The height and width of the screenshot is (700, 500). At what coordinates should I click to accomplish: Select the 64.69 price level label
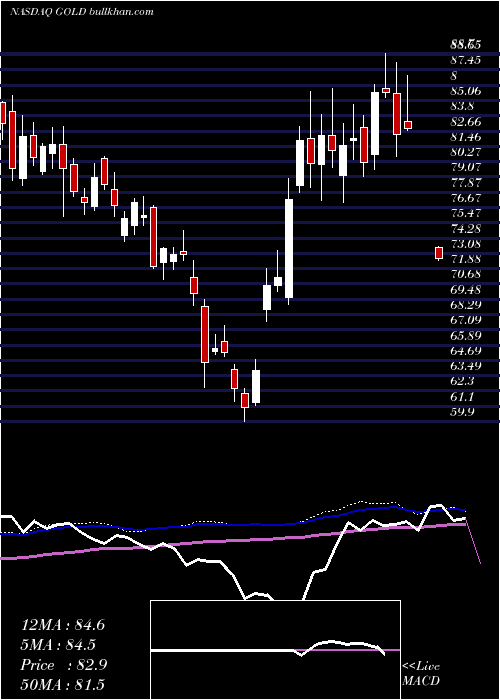466,350
